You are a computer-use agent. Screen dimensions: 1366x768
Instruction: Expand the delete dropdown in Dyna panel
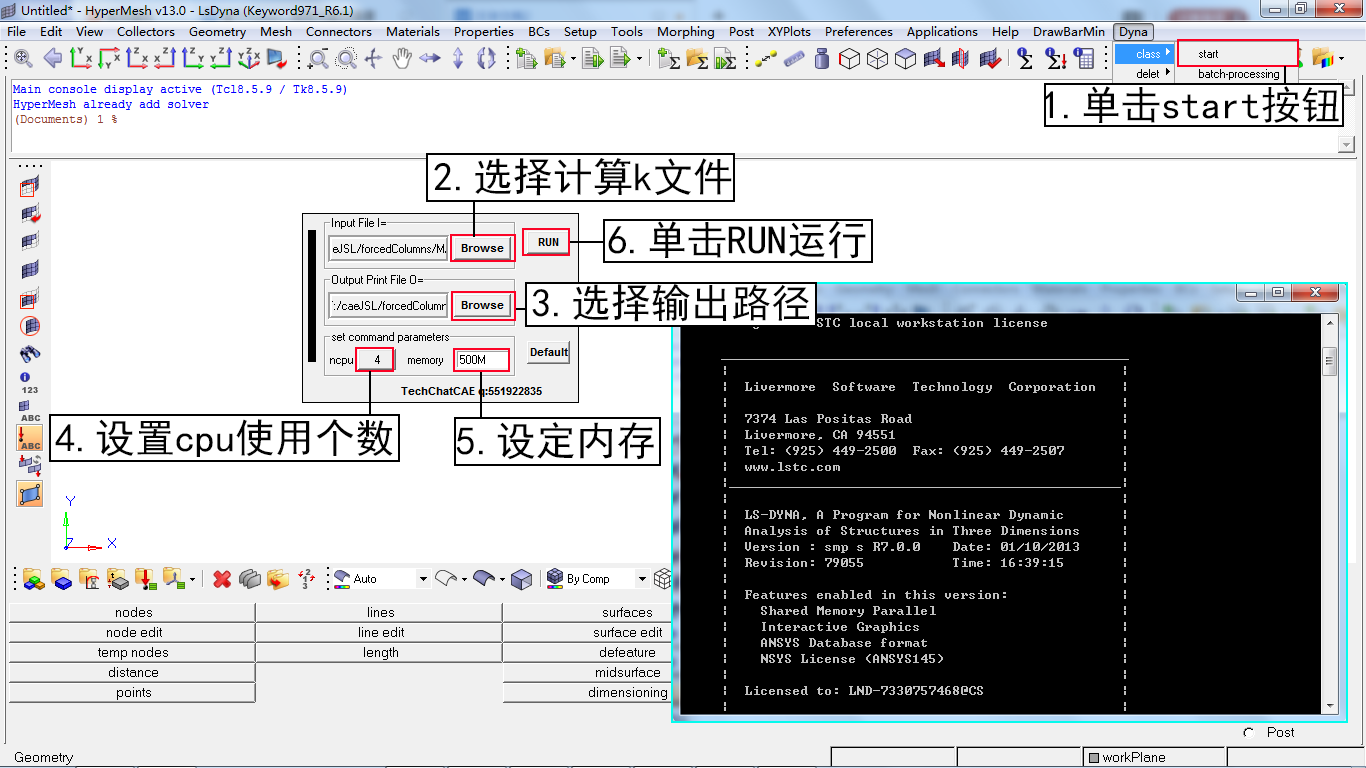[1166, 73]
